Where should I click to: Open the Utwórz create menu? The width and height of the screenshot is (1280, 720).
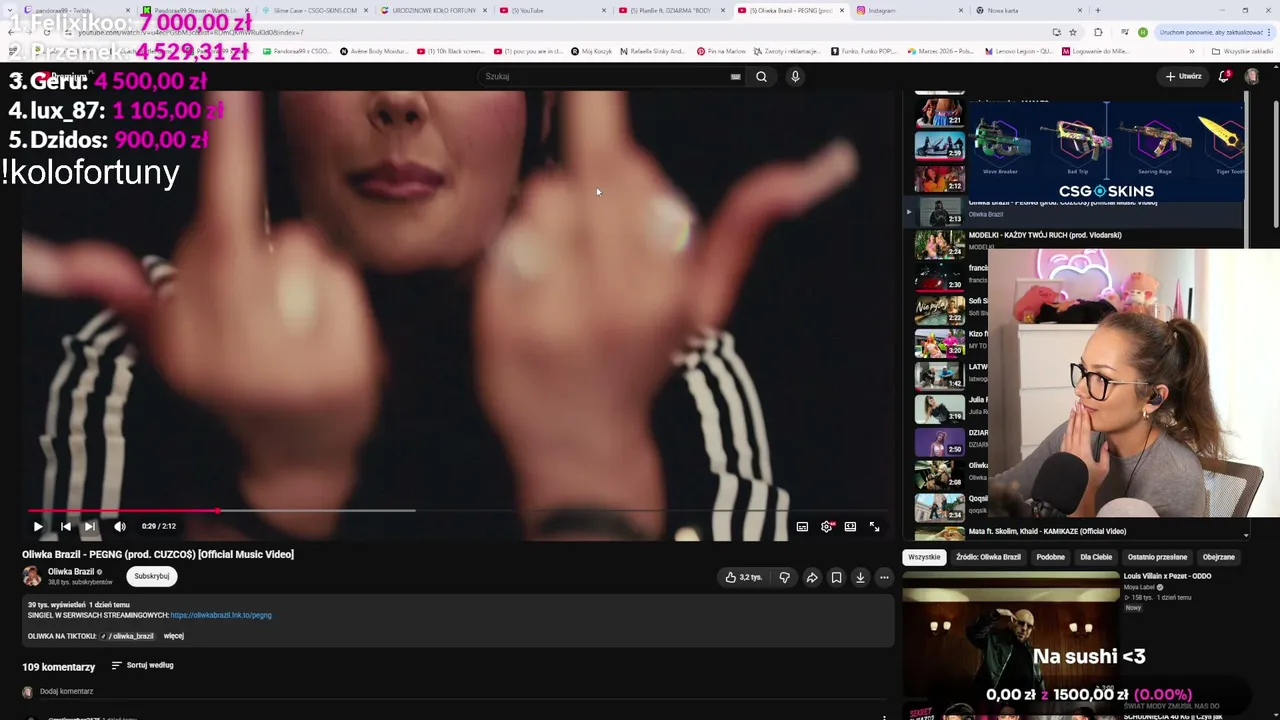pos(1183,76)
